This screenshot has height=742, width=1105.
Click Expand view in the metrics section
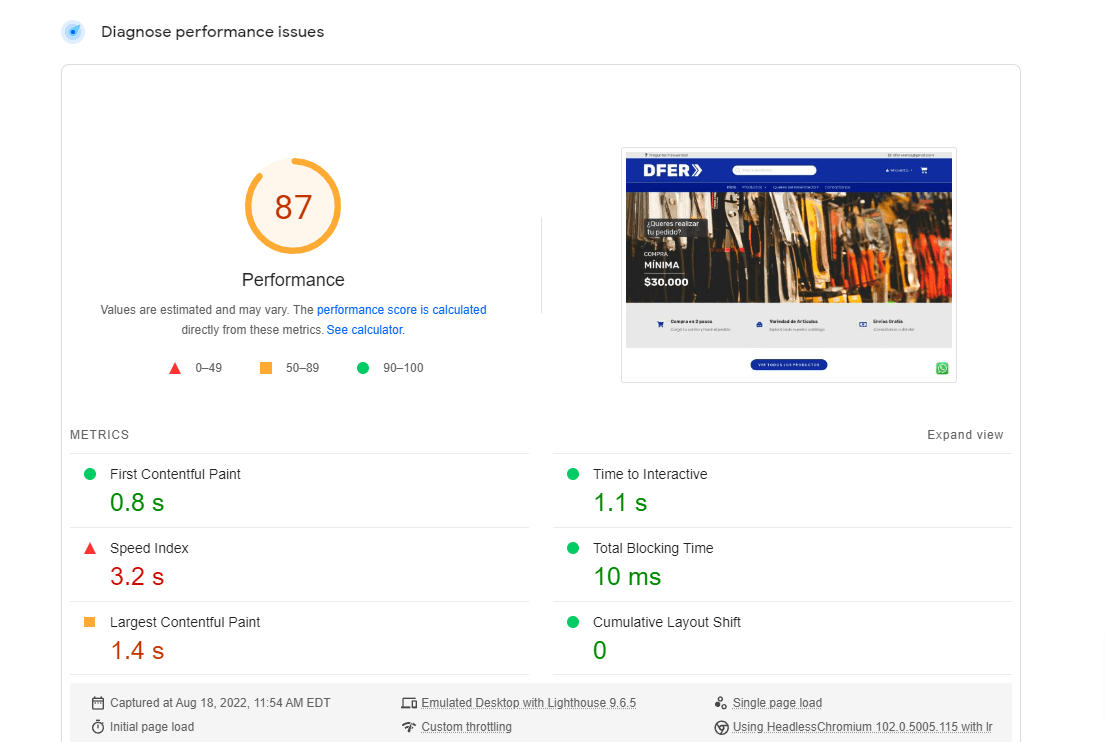pos(965,435)
